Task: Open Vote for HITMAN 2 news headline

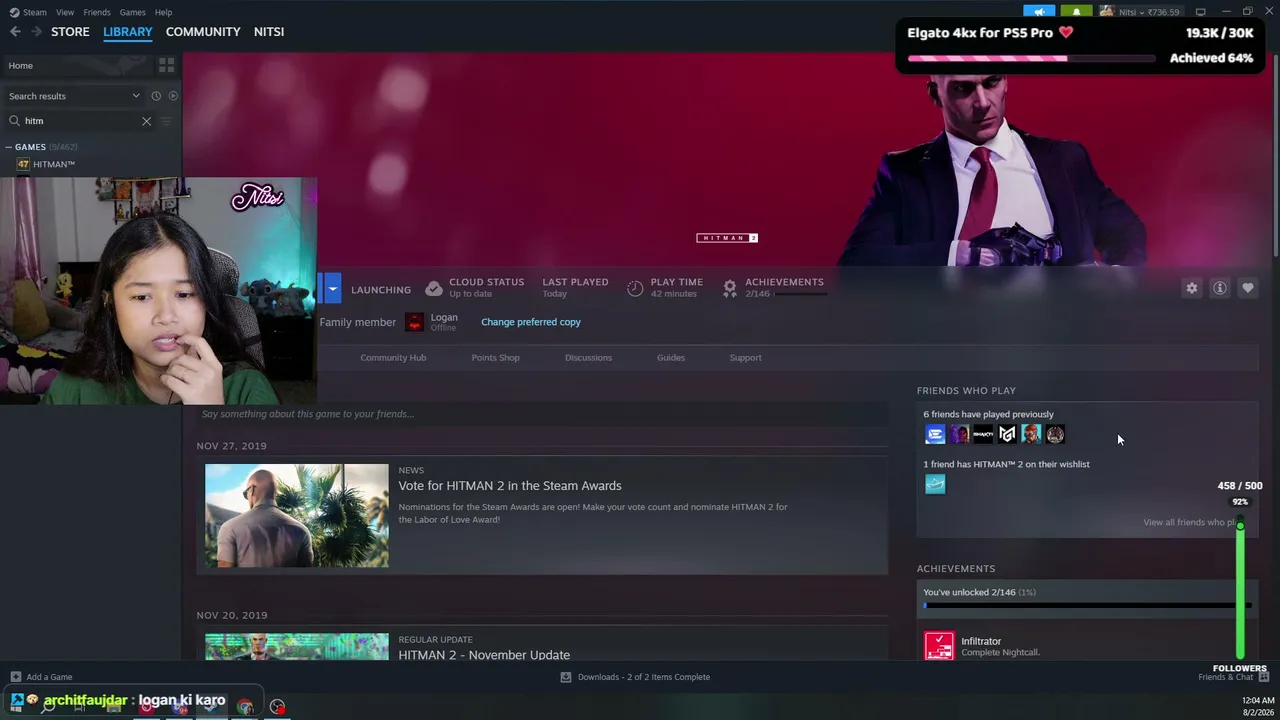Action: tap(510, 486)
